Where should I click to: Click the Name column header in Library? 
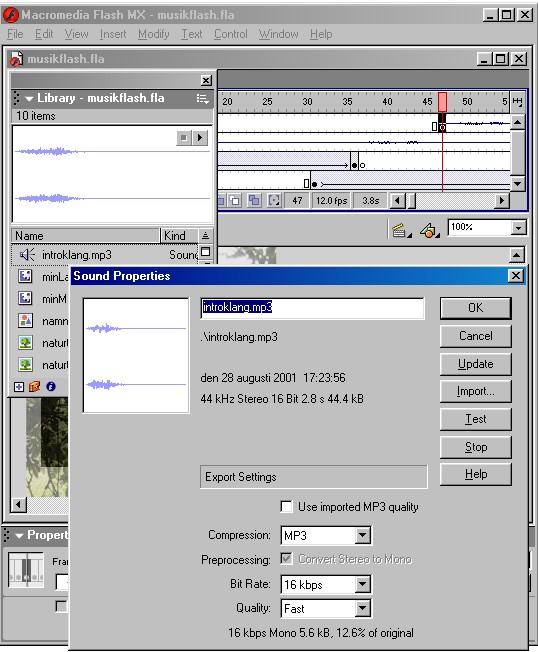pyautogui.click(x=85, y=236)
